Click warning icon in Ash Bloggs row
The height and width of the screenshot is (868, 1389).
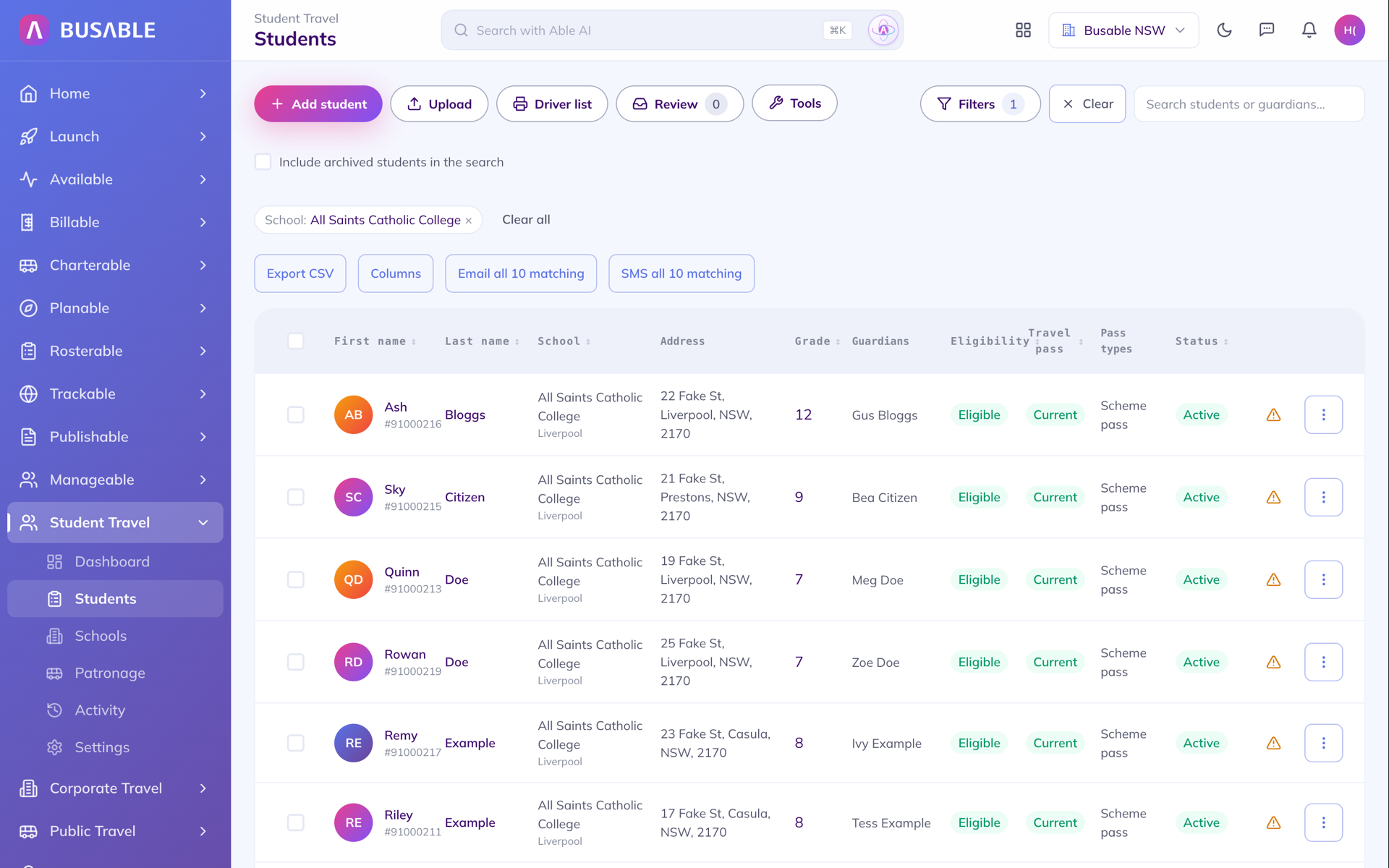tap(1274, 415)
